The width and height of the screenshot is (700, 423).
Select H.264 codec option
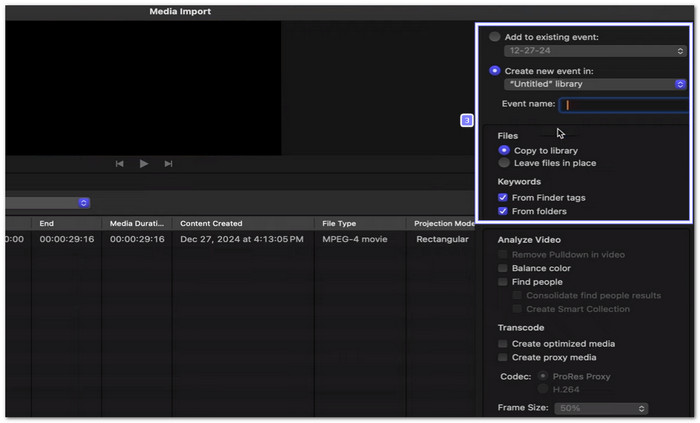(x=543, y=389)
